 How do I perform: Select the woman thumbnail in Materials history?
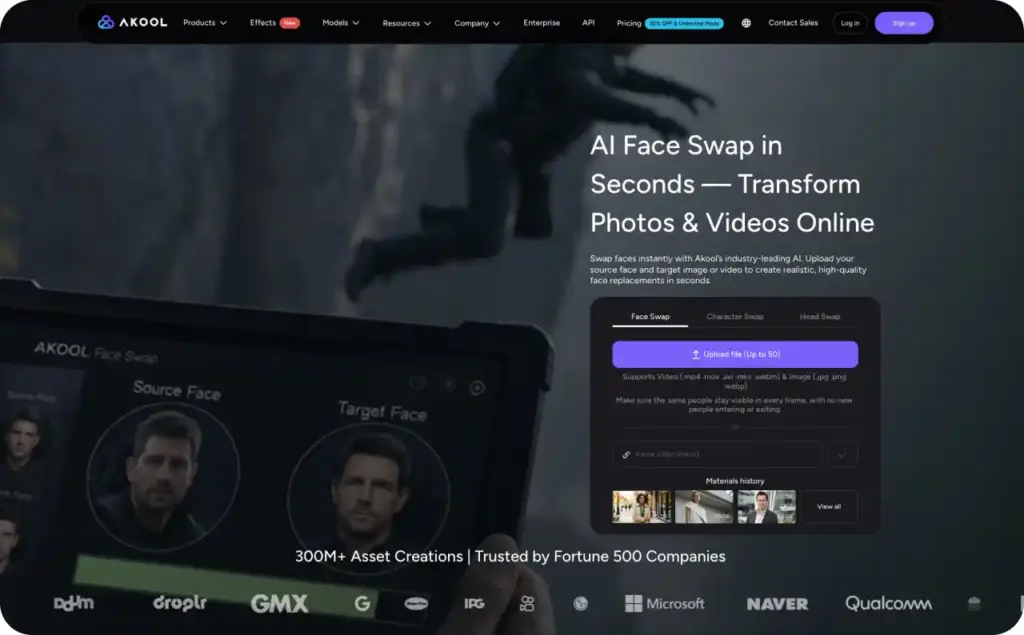pyautogui.click(x=641, y=506)
